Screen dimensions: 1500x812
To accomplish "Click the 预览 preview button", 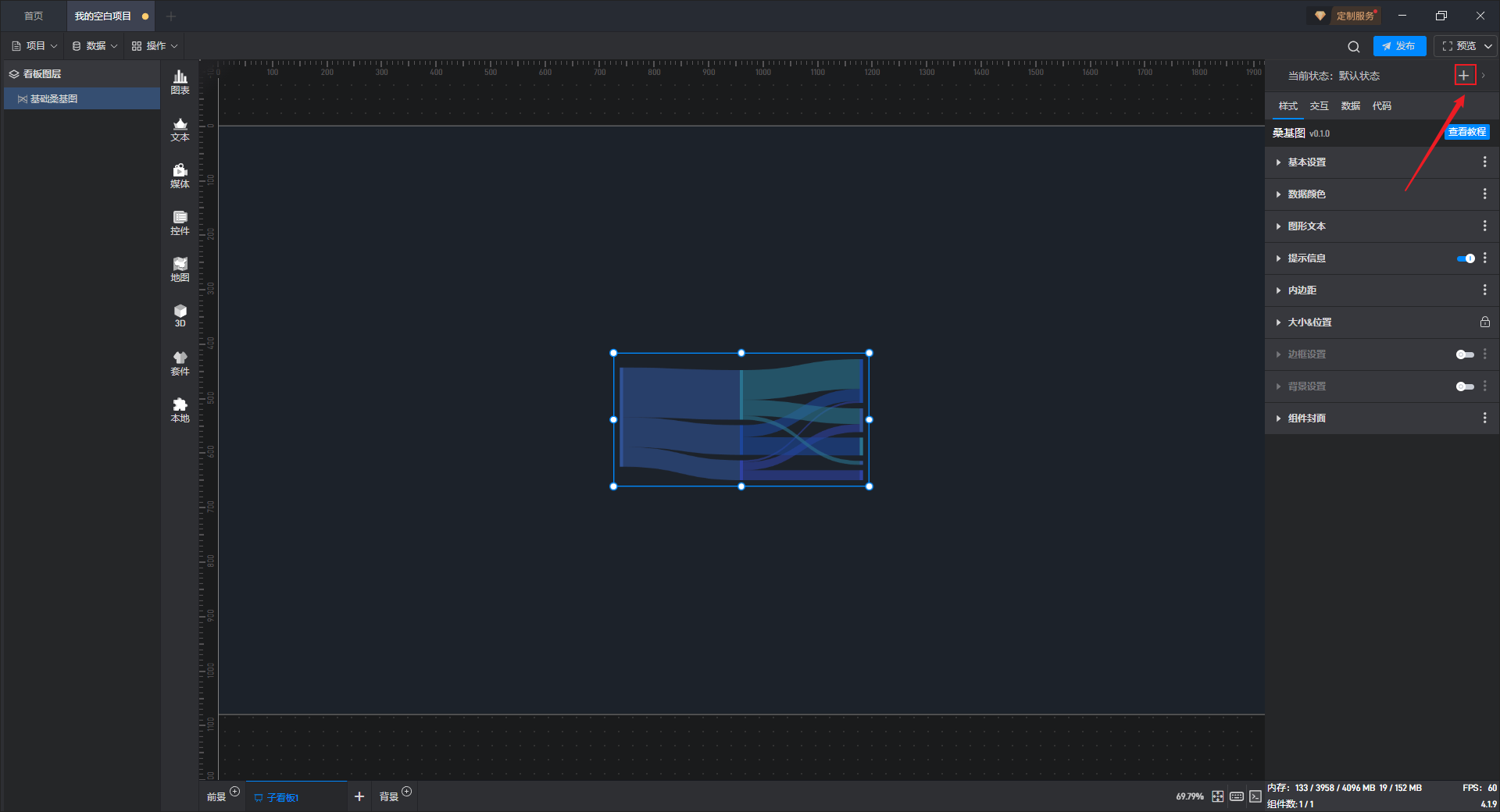I will coord(1459,46).
